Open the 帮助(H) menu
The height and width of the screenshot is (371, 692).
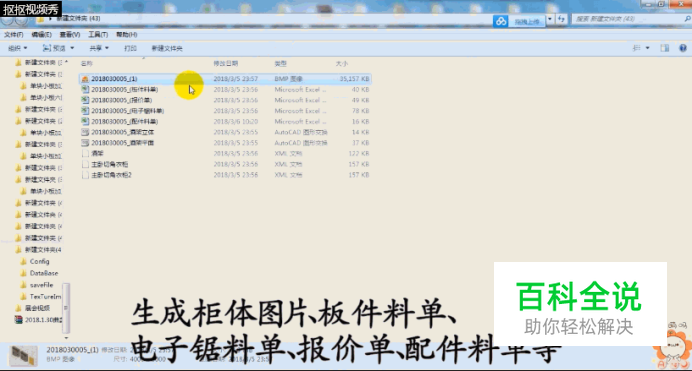(127, 34)
